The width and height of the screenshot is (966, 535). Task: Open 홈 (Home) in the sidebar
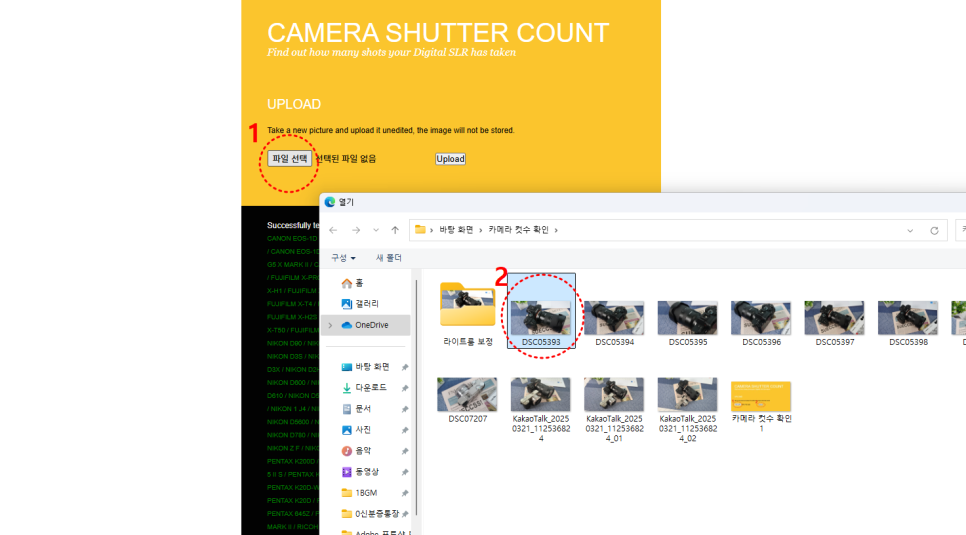(358, 283)
